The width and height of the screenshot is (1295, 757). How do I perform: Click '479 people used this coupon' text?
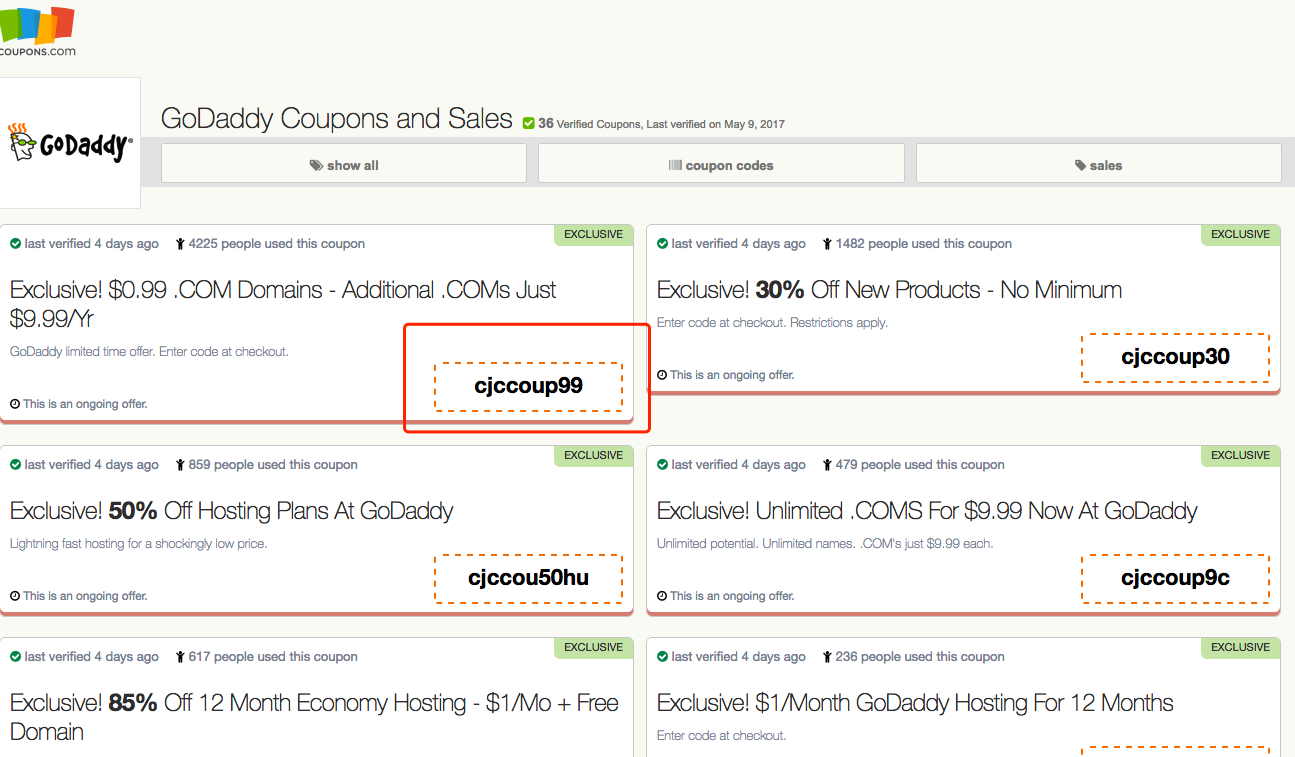(x=920, y=465)
